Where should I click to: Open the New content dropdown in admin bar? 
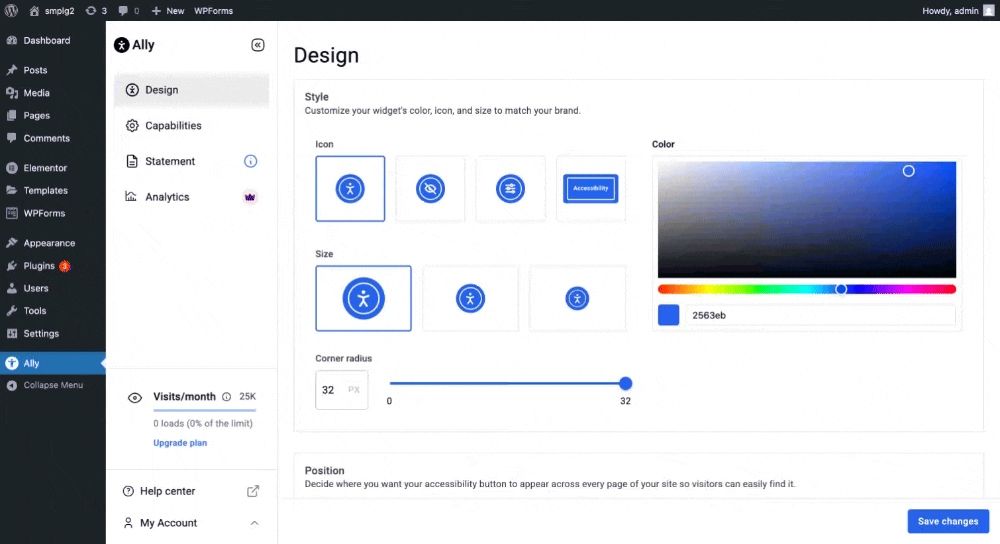tap(168, 10)
